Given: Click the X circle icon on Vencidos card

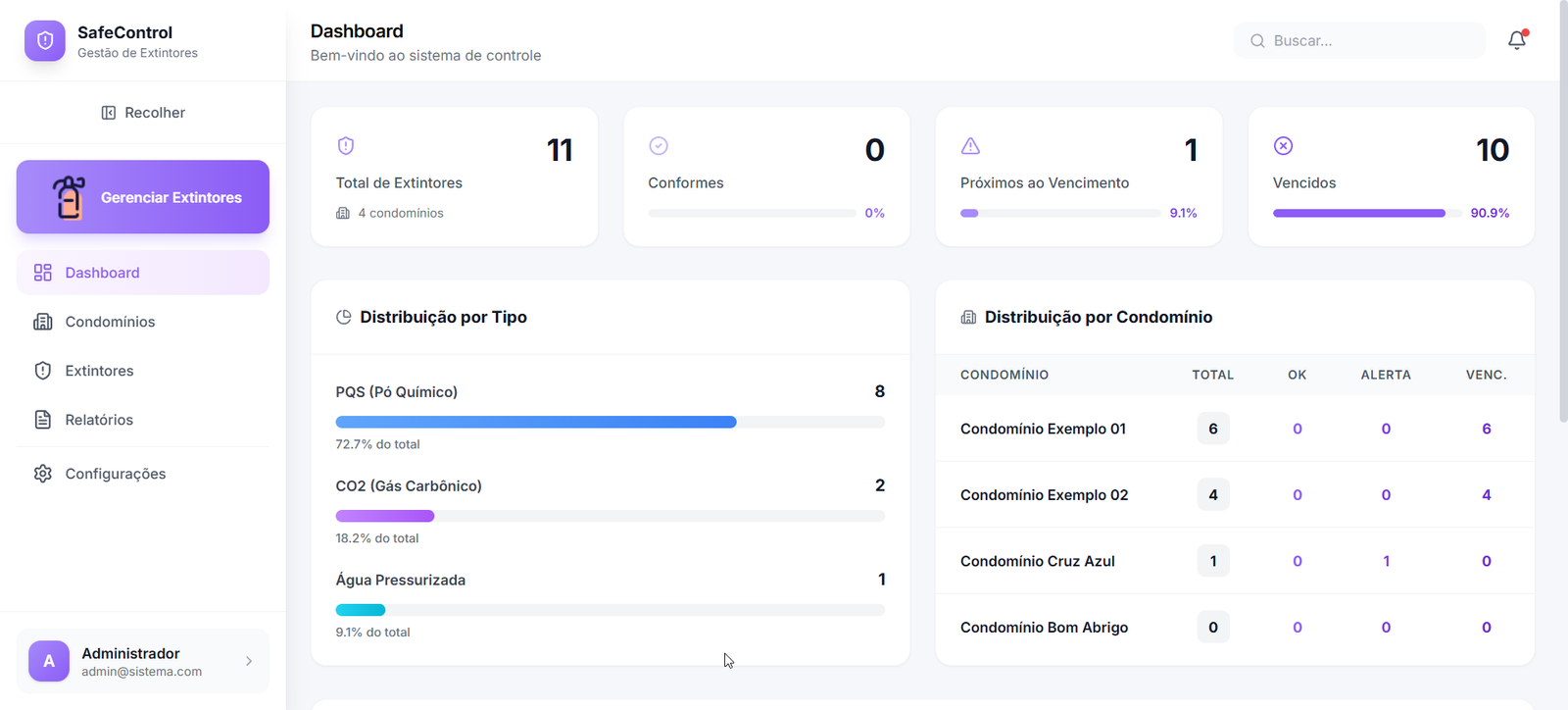Looking at the screenshot, I should (1283, 146).
